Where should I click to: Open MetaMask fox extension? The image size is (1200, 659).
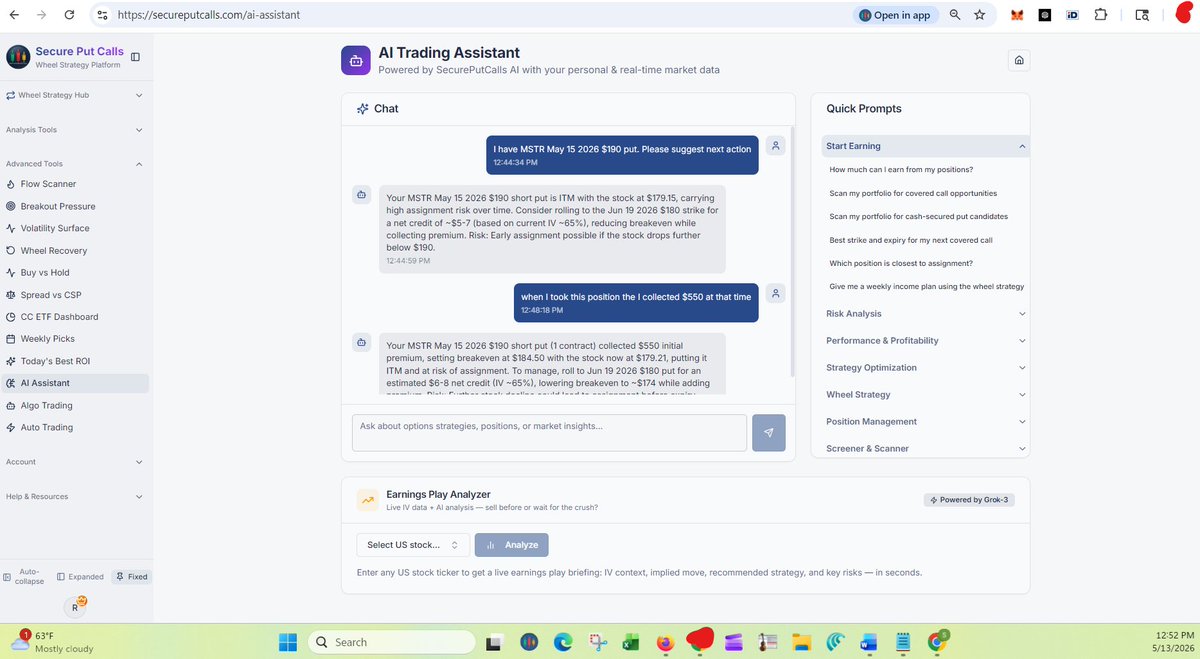[1017, 15]
